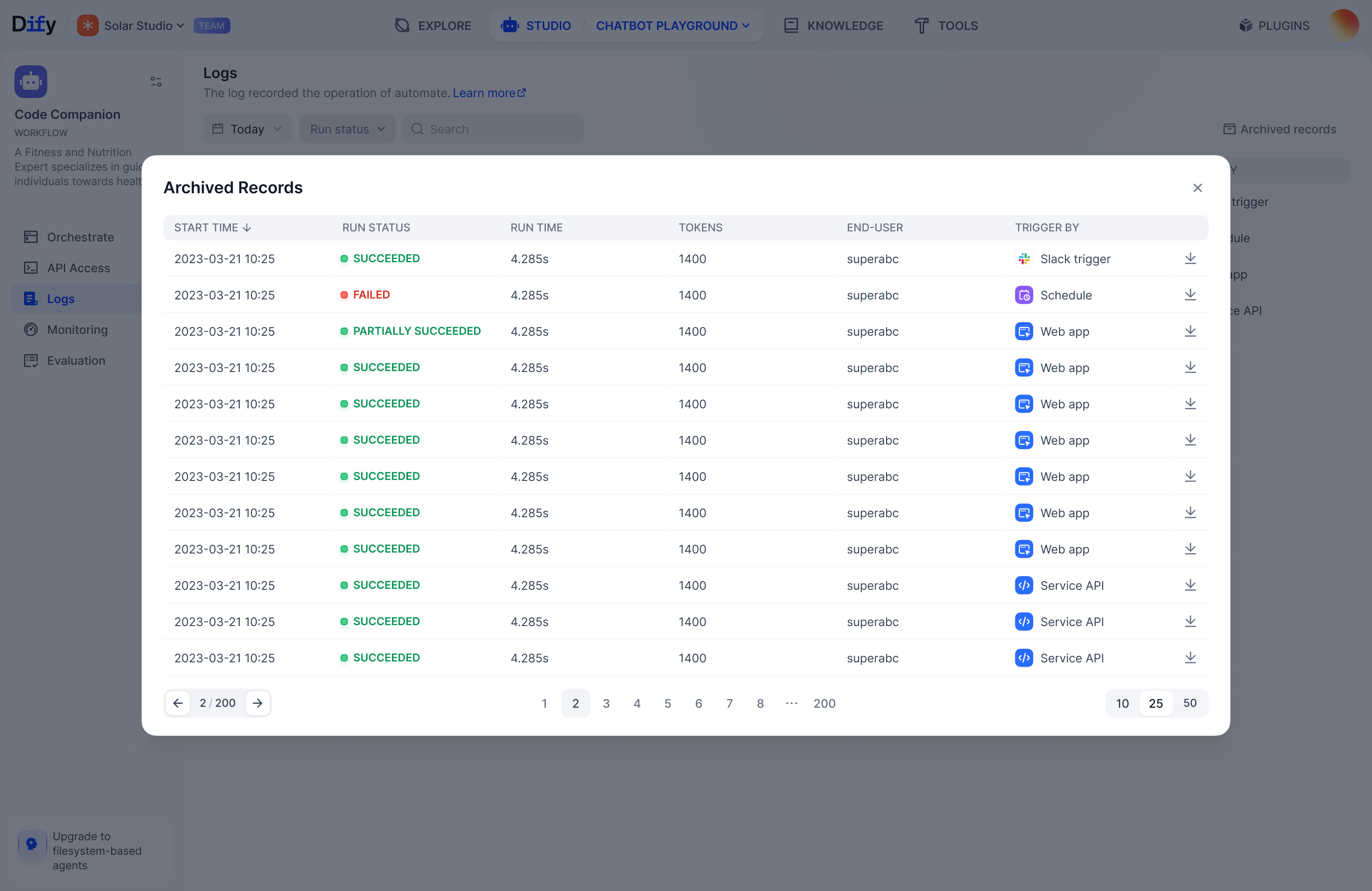Image resolution: width=1372 pixels, height=891 pixels.
Task: Open the Code Companion app icon
Action: (30, 81)
